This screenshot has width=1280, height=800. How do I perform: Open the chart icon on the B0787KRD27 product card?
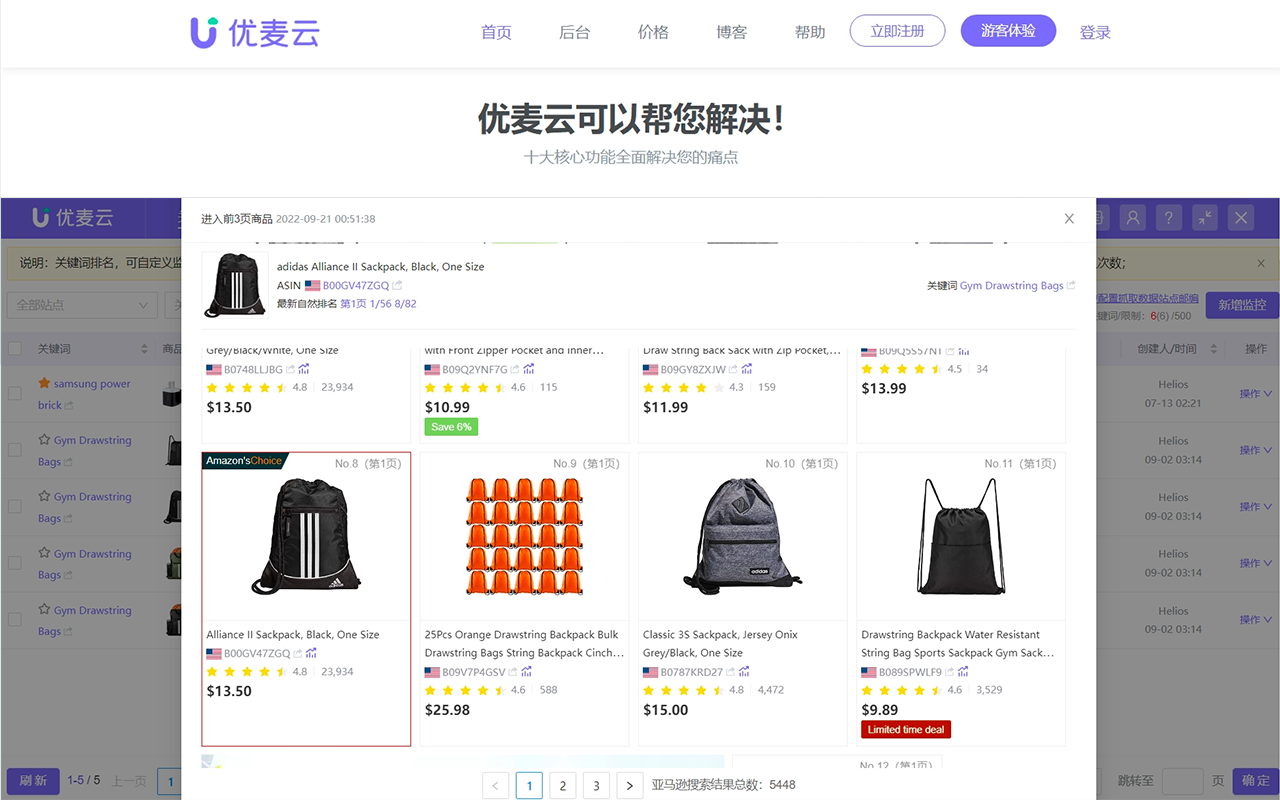tap(745, 672)
